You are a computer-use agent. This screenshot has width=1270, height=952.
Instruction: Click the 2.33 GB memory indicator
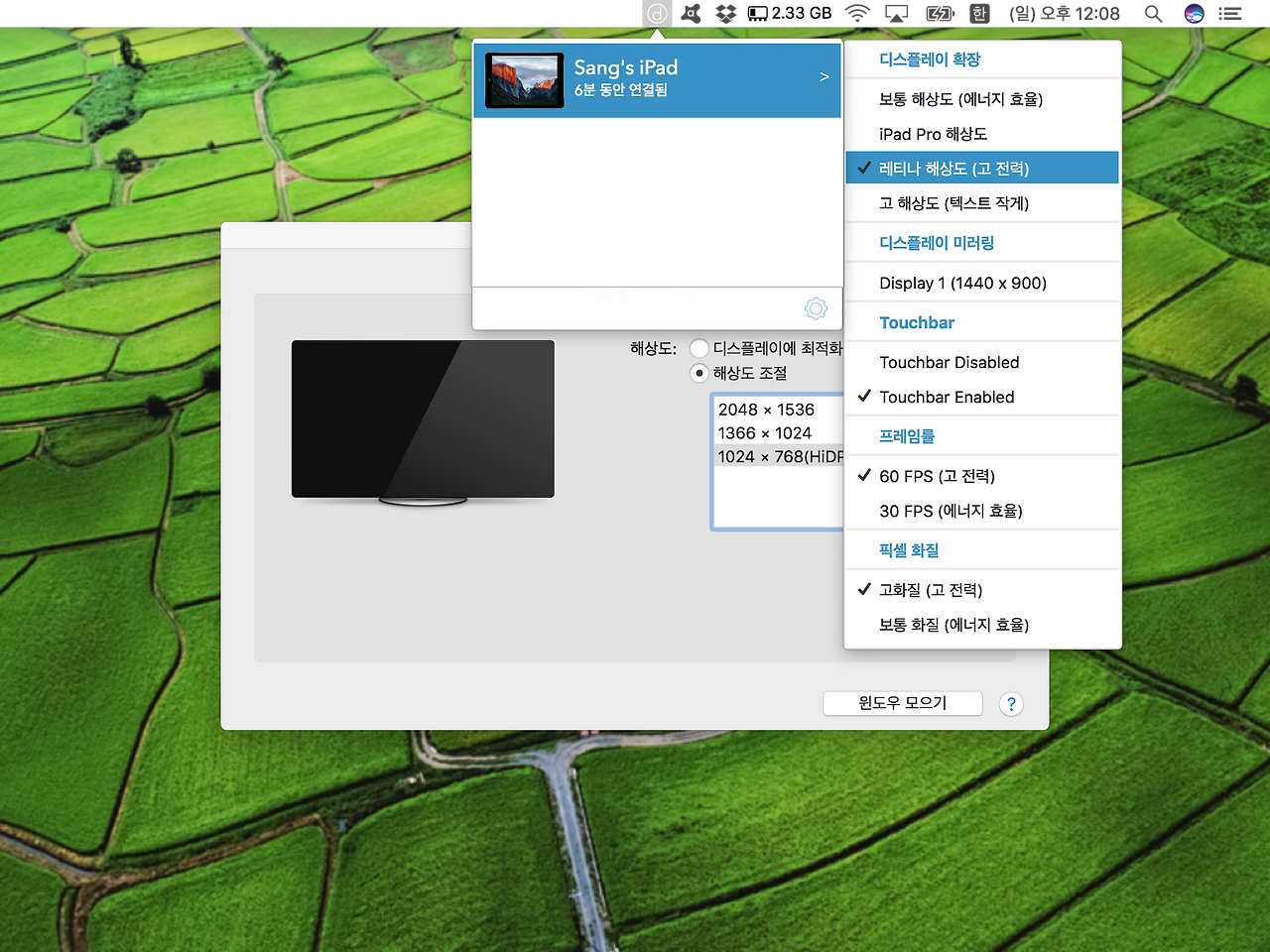pos(790,14)
